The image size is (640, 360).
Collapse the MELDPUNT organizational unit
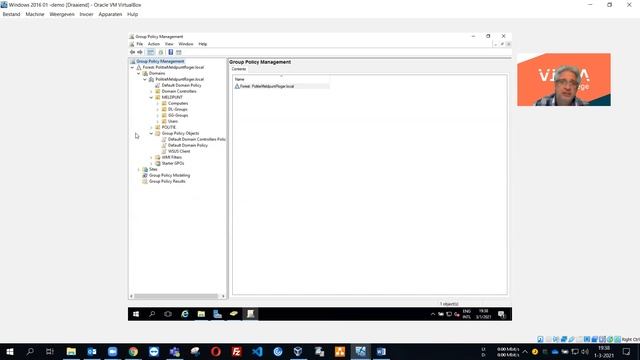pos(151,98)
